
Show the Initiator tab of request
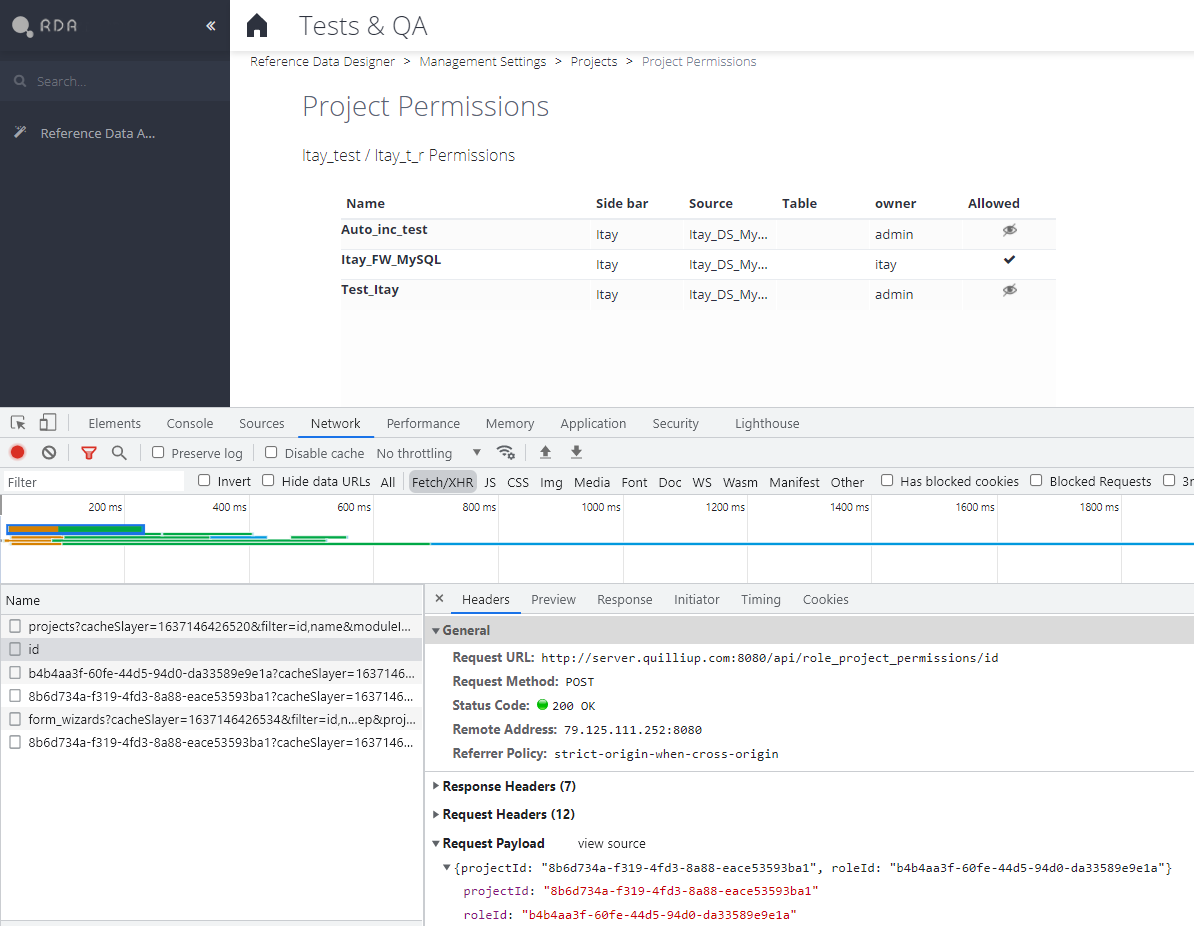[696, 599]
